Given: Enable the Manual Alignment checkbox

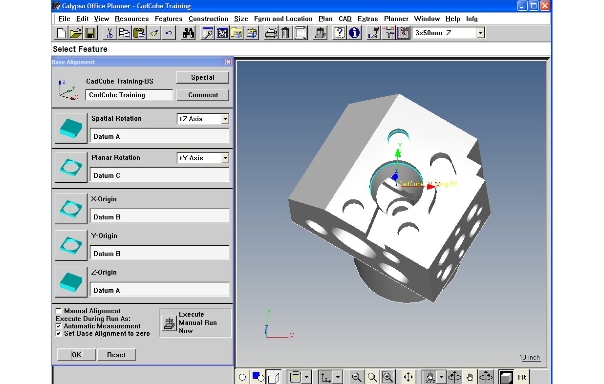Looking at the screenshot, I should click(59, 310).
